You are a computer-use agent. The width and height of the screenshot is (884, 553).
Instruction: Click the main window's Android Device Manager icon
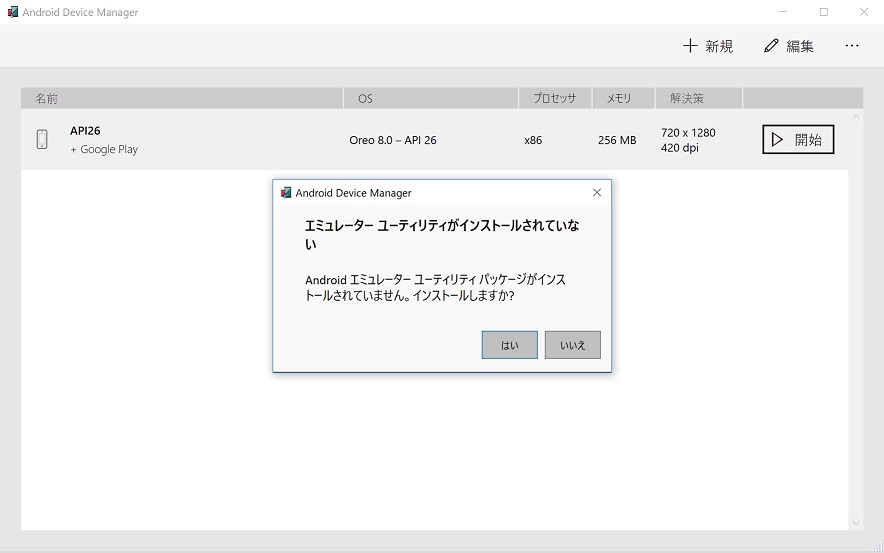tap(13, 12)
